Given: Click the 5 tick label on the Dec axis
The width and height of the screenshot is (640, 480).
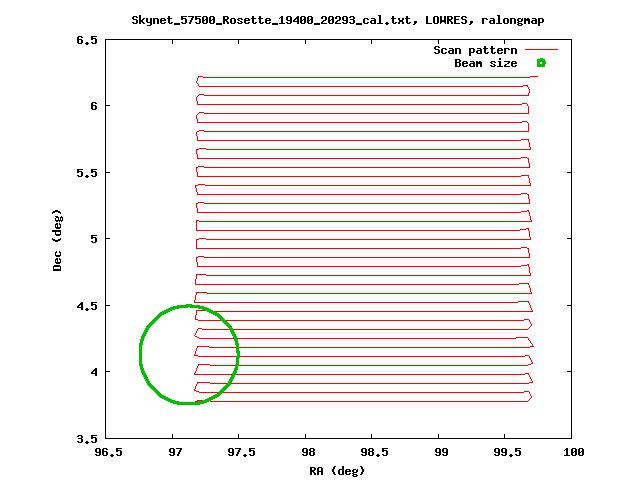Looking at the screenshot, I should [x=94, y=239].
